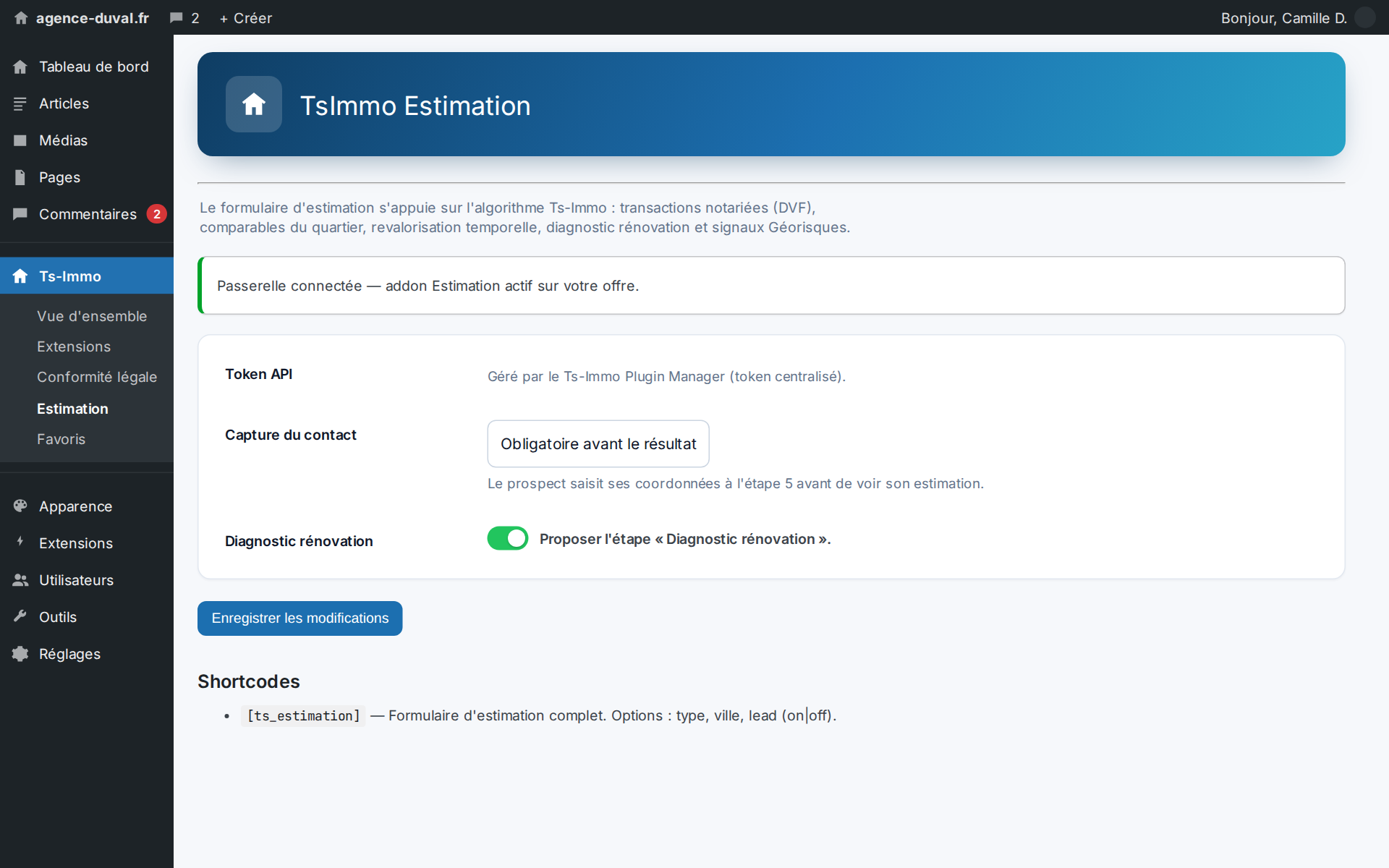Image resolution: width=1389 pixels, height=868 pixels.
Task: Click the comment count 2 in admin bar
Action: coord(195,18)
